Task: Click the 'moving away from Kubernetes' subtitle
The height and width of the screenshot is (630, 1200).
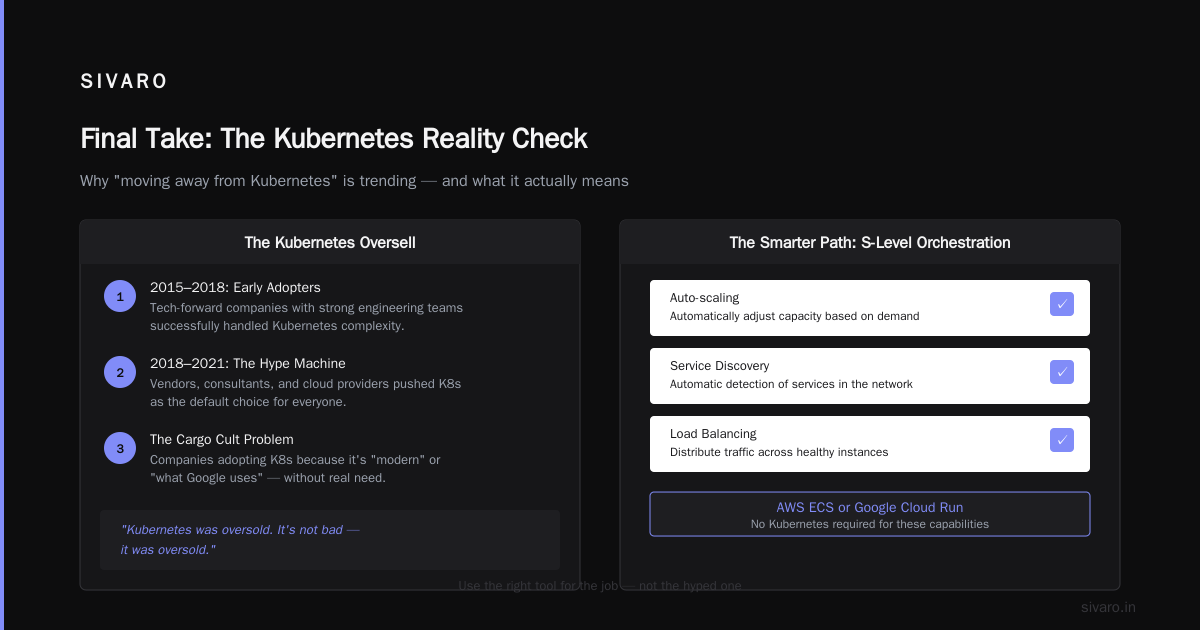Action: (354, 181)
